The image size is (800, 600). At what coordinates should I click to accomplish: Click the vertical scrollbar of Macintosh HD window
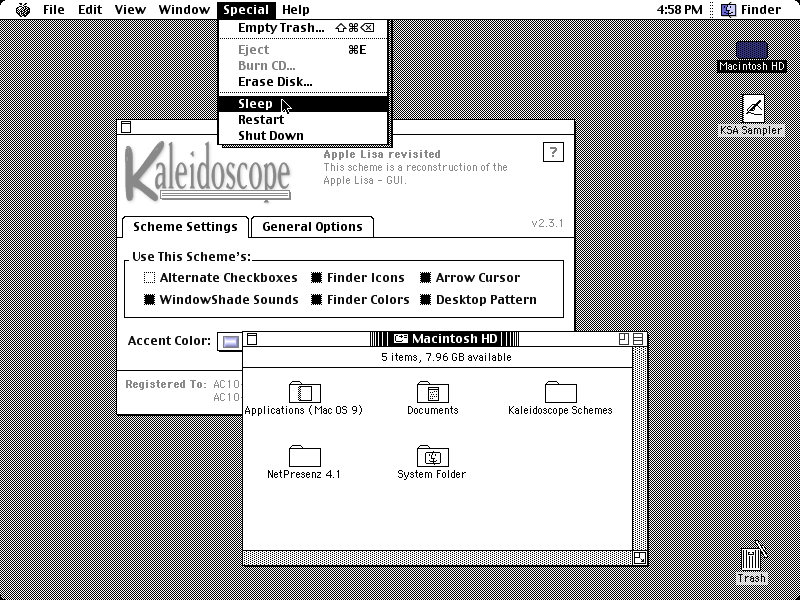(640, 449)
